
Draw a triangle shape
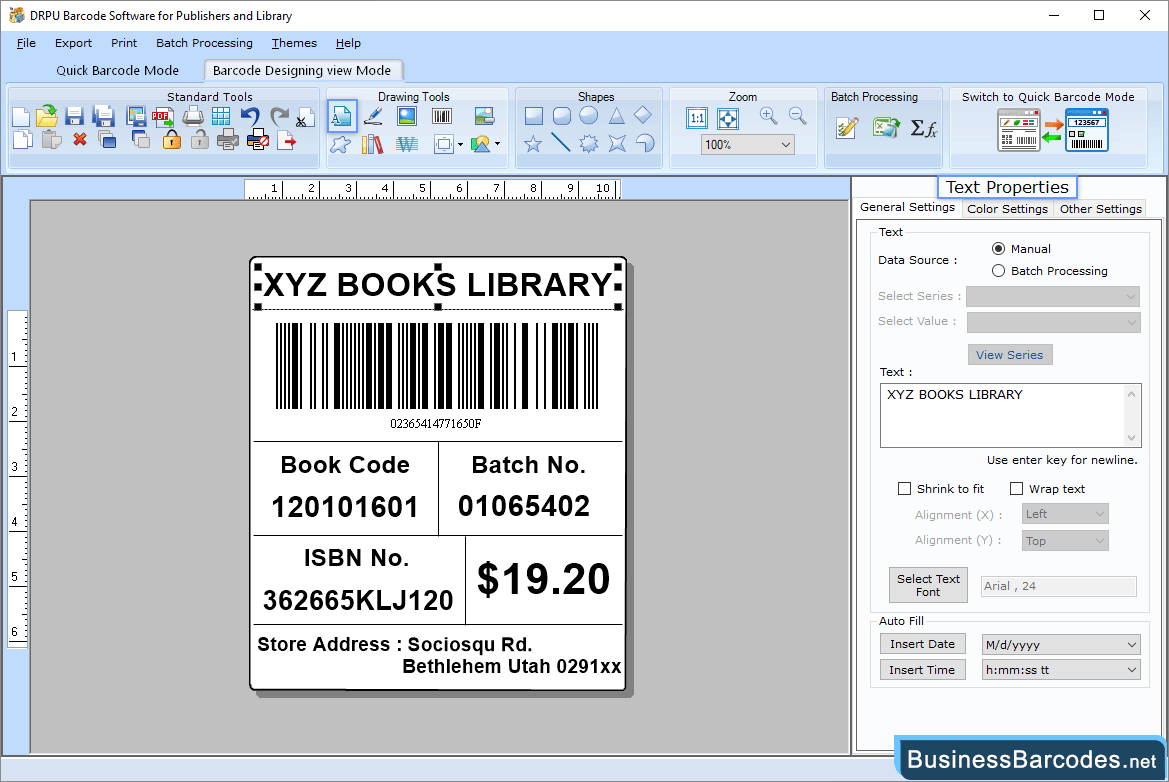pyautogui.click(x=617, y=116)
